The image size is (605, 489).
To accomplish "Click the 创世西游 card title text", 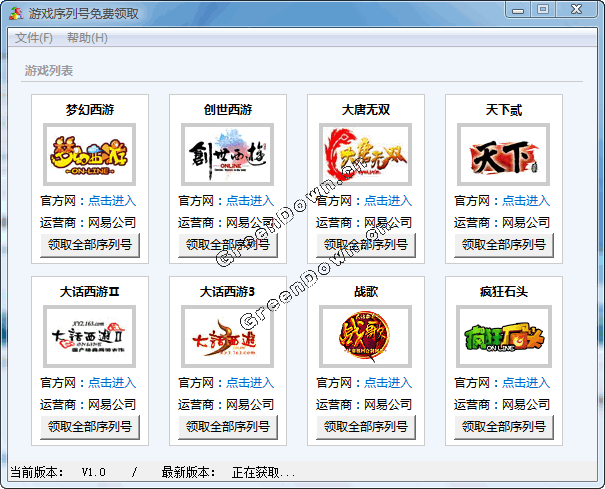I will (228, 110).
